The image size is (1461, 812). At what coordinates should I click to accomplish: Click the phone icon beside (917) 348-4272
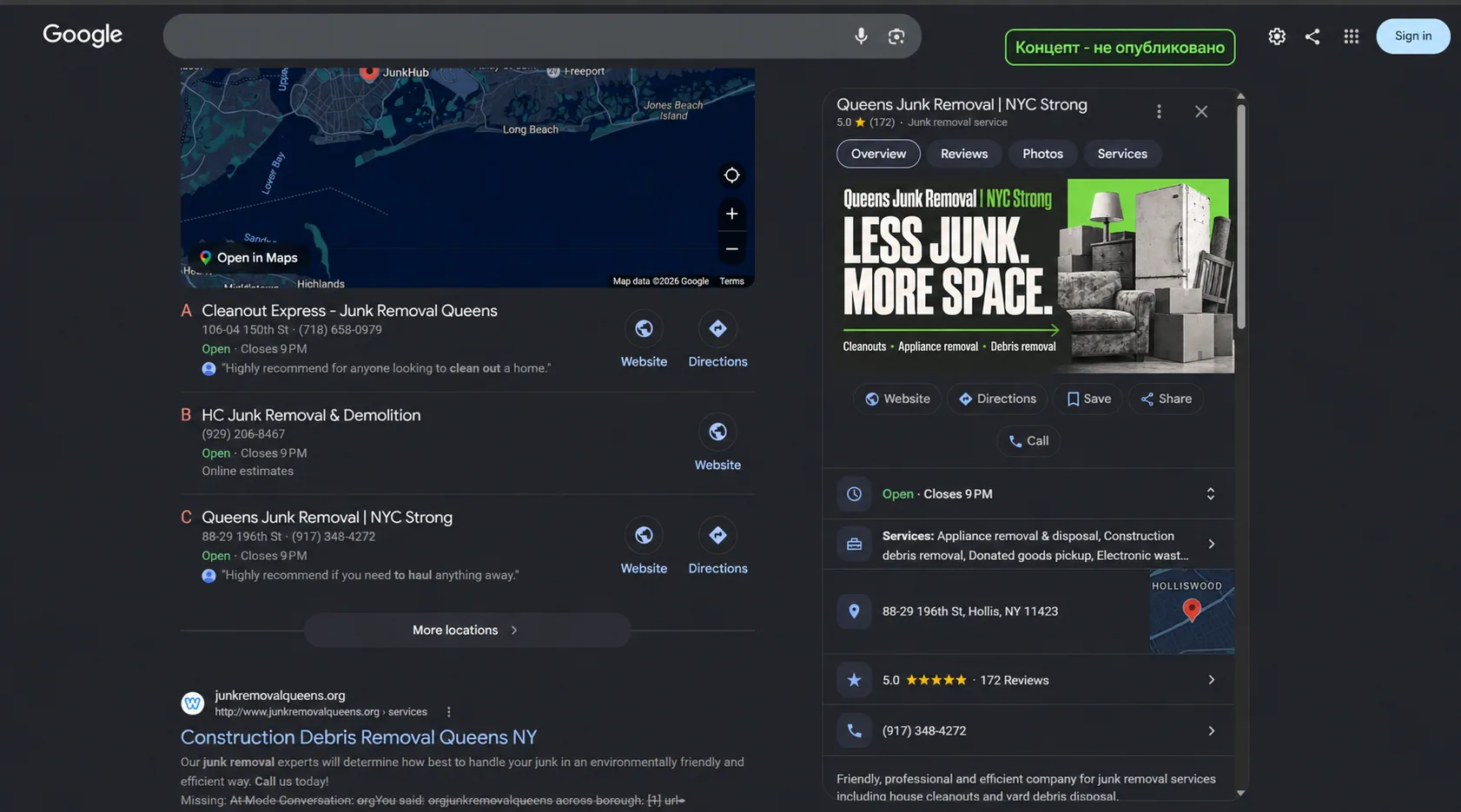click(x=855, y=731)
